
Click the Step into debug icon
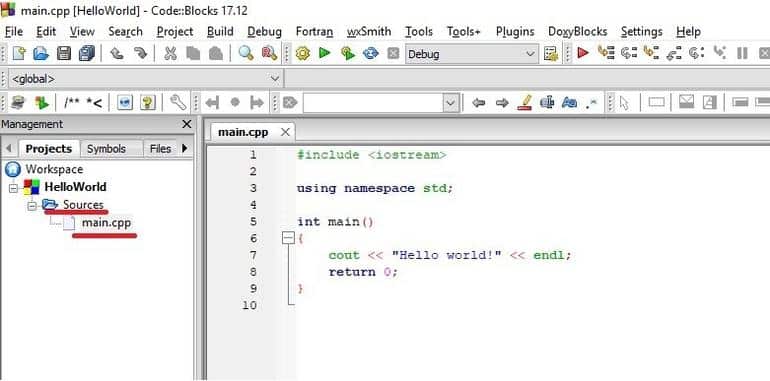(x=652, y=53)
